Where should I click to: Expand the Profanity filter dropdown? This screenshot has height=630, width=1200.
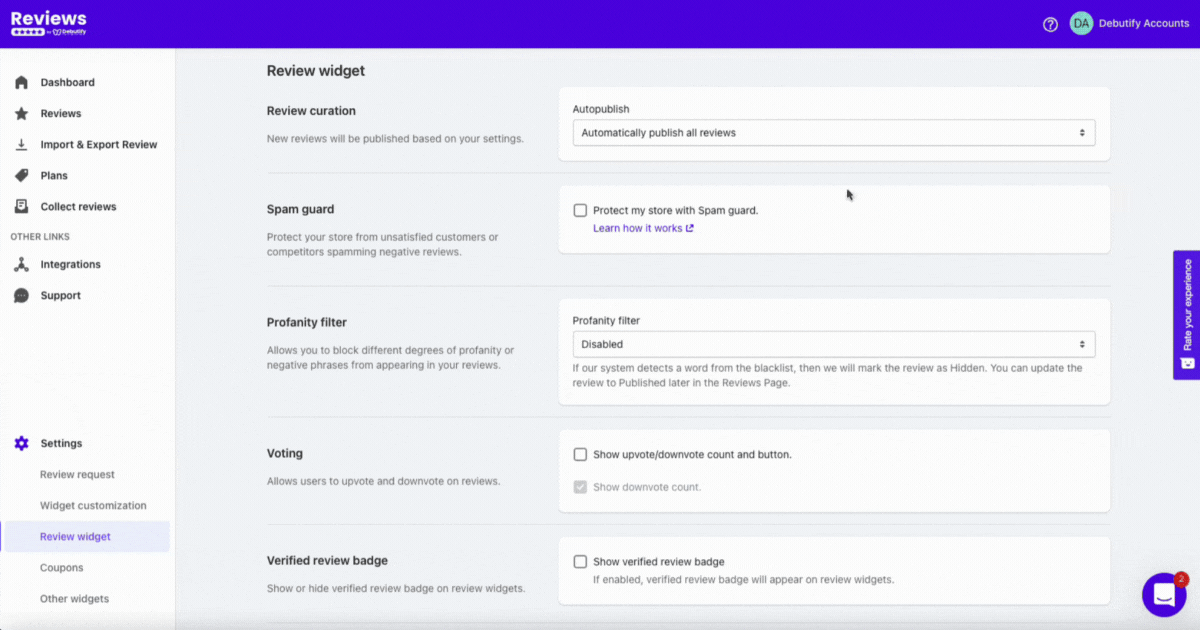click(834, 344)
